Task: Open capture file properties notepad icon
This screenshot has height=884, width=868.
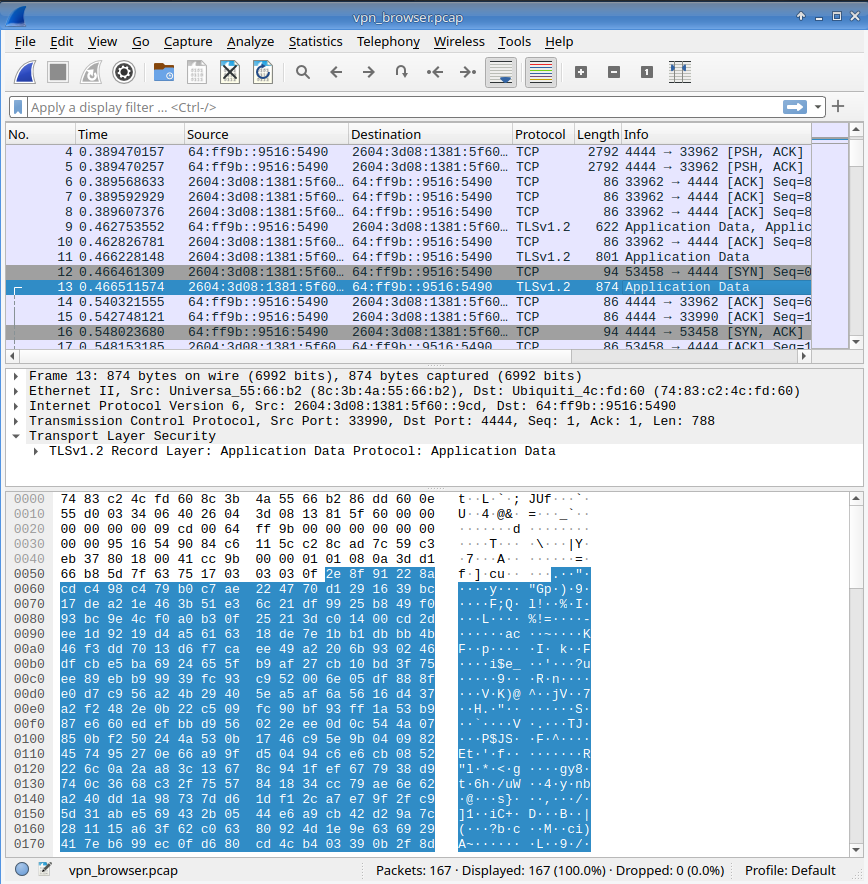Action: pyautogui.click(x=45, y=869)
